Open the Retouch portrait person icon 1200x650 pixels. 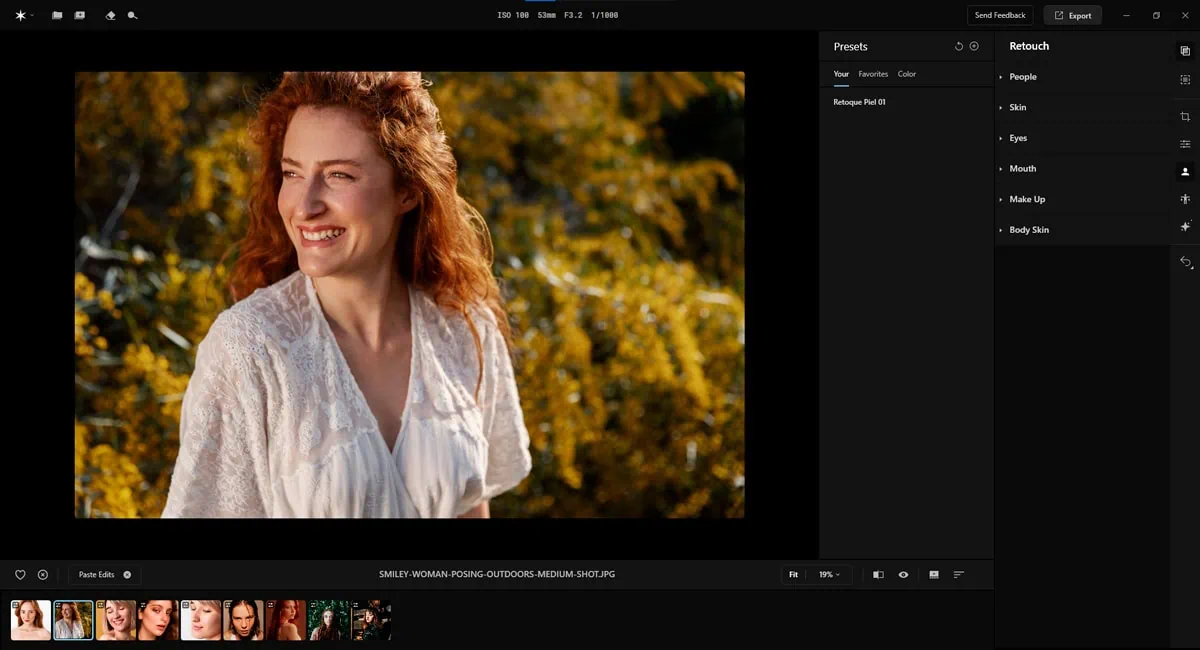1185,172
